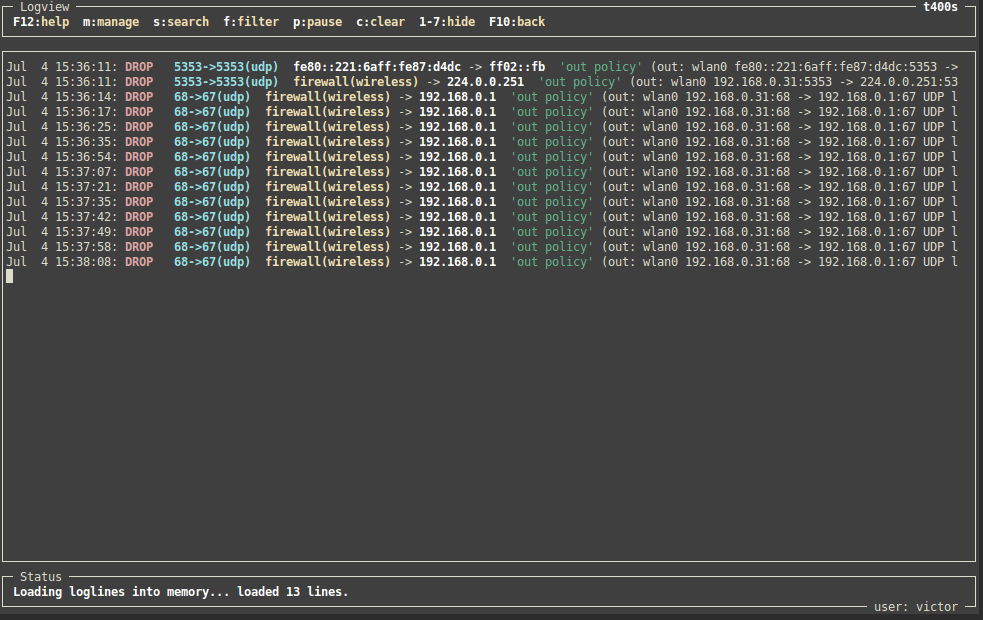Select the log entry timestamped 15:36:54
The width and height of the screenshot is (983, 620).
[483, 157]
